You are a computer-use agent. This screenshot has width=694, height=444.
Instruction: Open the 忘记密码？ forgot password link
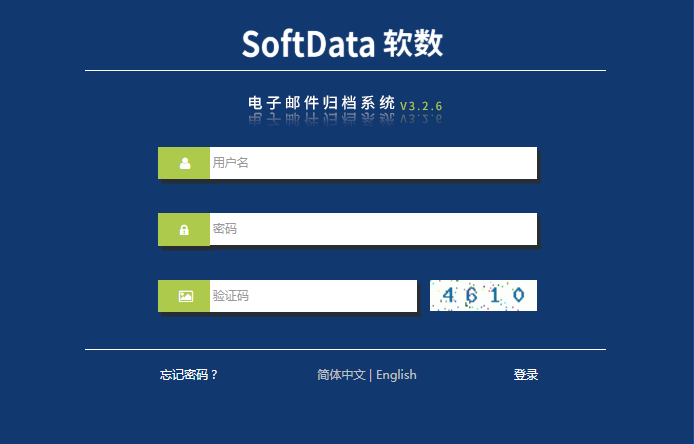189,375
